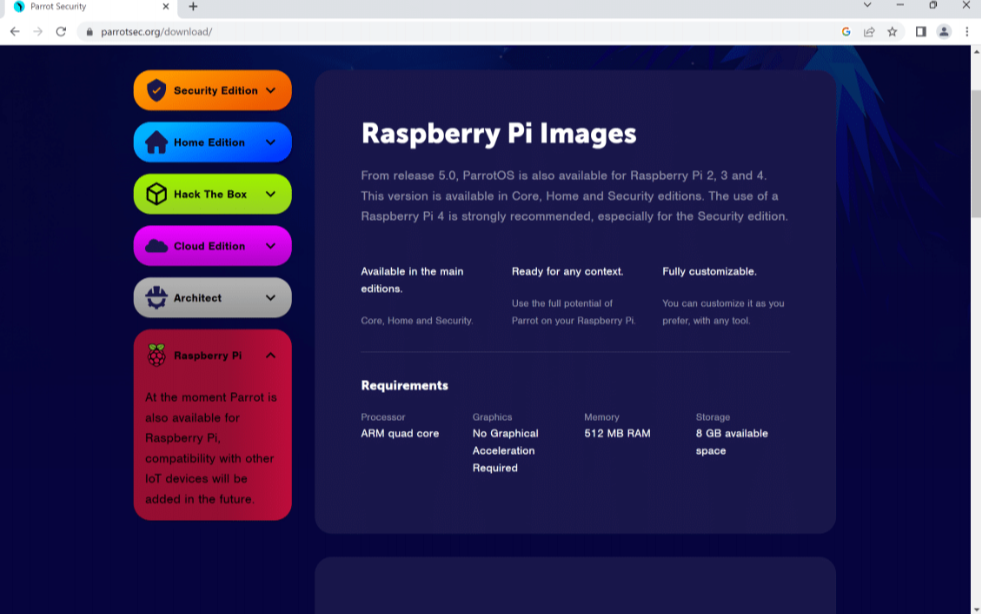This screenshot has height=614, width=981.
Task: Share this page using share icon
Action: [869, 31]
